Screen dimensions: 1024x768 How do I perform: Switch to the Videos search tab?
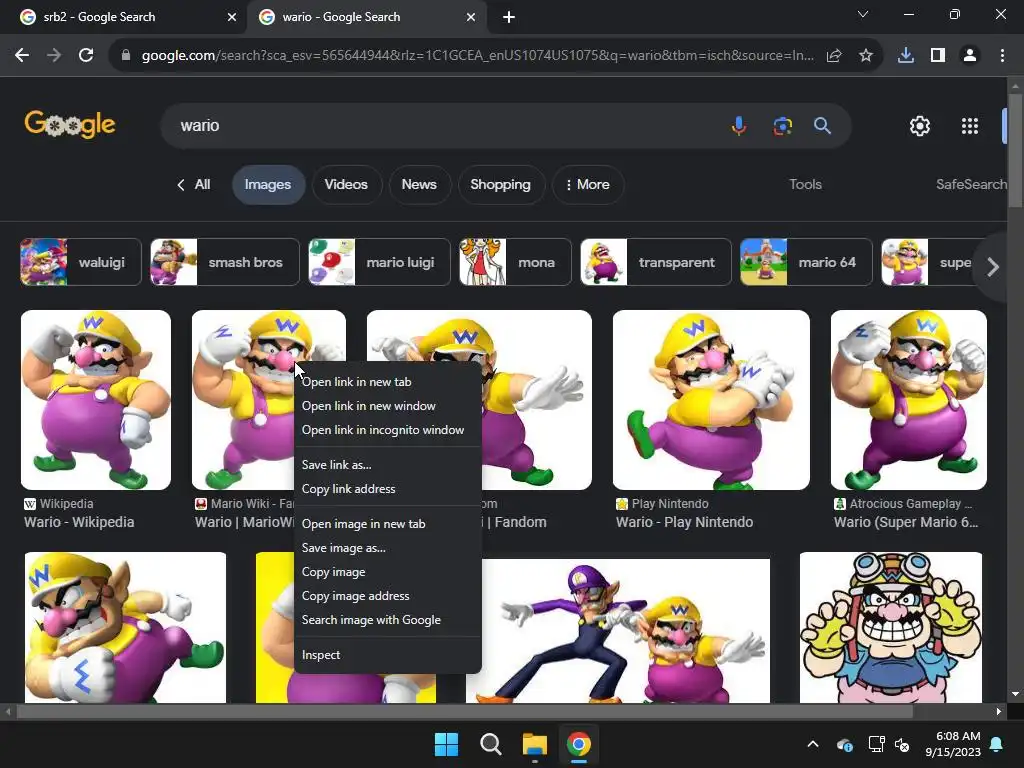(346, 184)
